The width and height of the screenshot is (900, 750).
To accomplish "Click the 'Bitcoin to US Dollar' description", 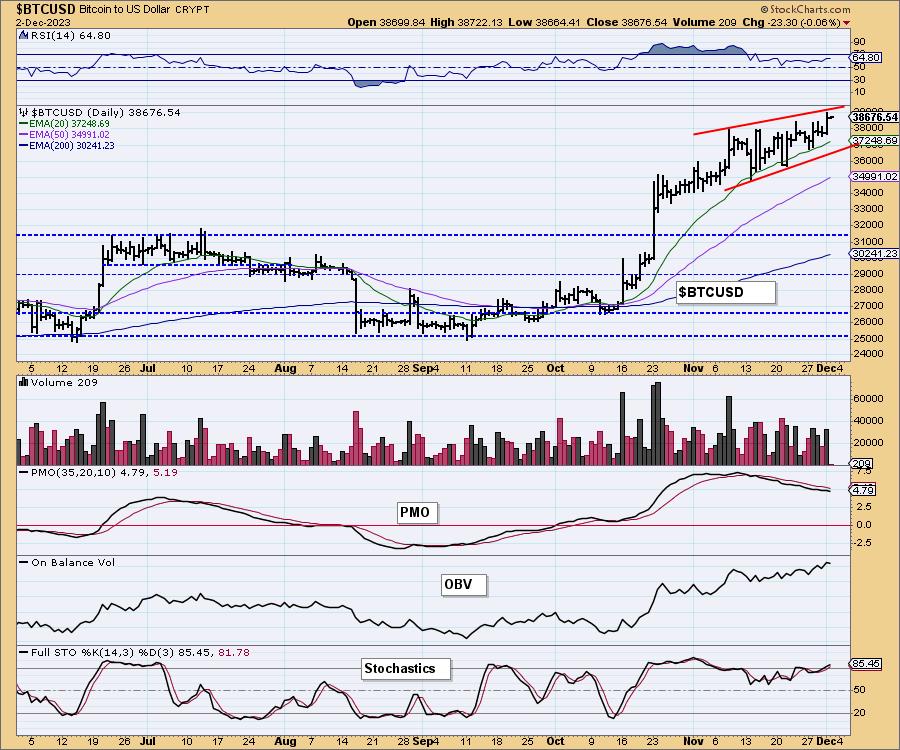I will tap(127, 10).
